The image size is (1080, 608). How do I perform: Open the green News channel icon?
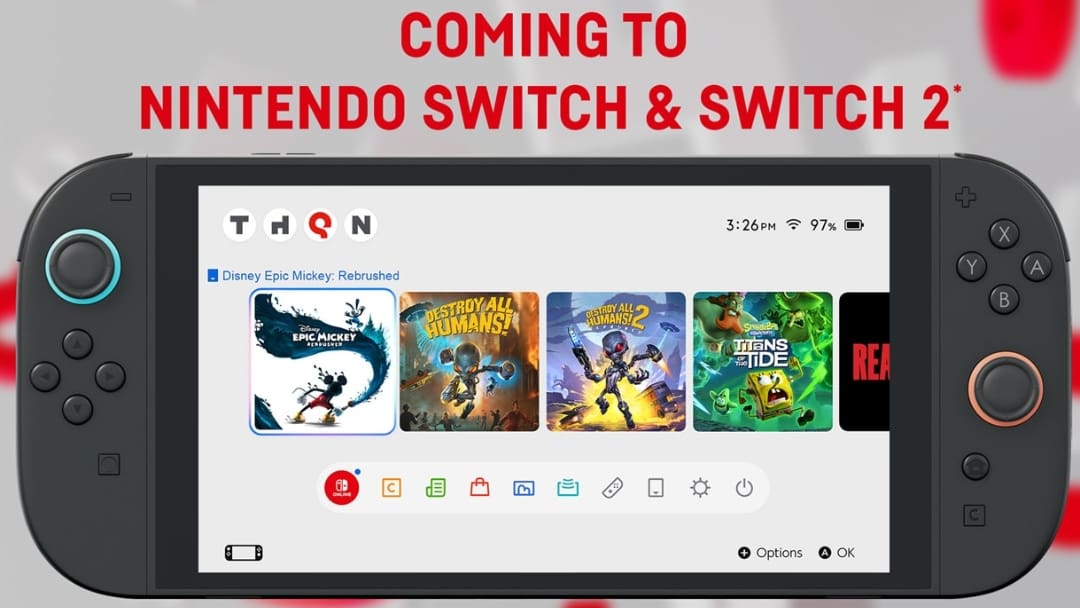tap(435, 488)
